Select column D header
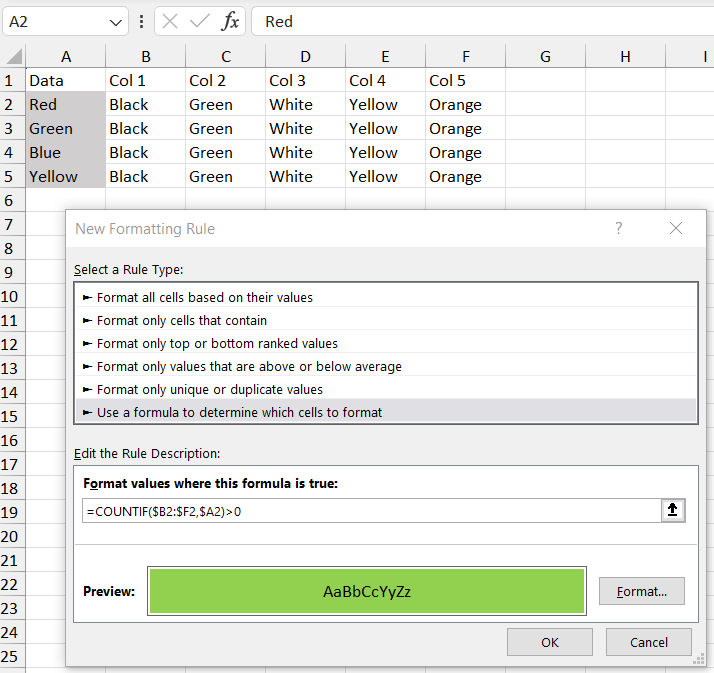This screenshot has width=714, height=673. [306, 56]
